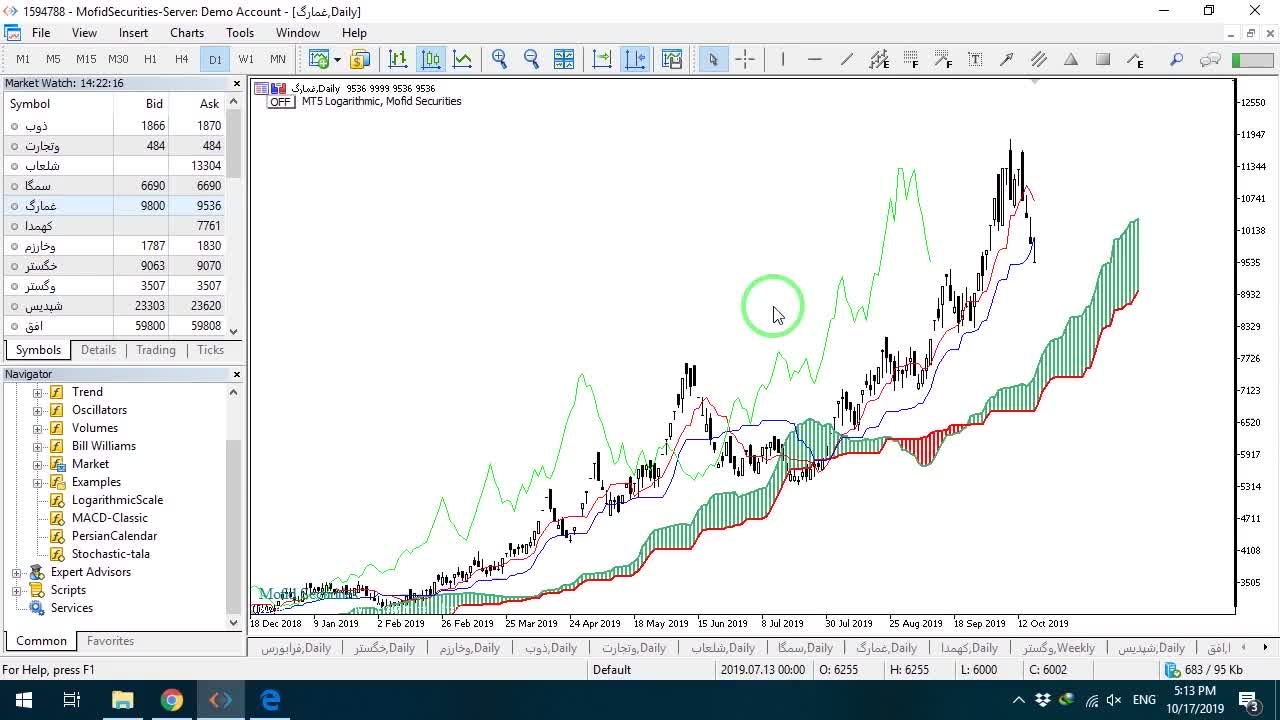Set timeframe to D1
The image size is (1280, 720).
coord(215,60)
